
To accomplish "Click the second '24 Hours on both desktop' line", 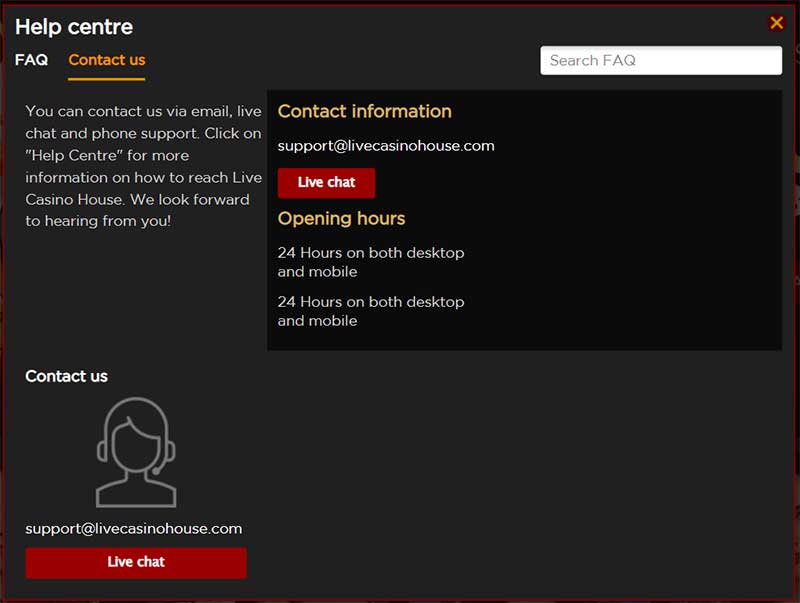I will [371, 302].
